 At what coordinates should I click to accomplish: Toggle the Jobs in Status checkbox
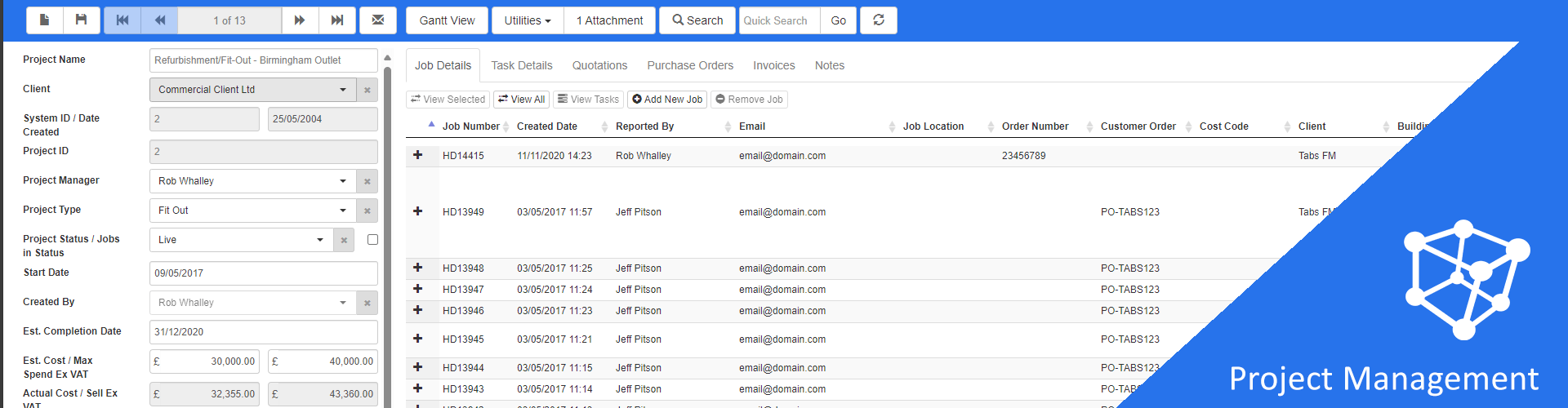point(372,240)
